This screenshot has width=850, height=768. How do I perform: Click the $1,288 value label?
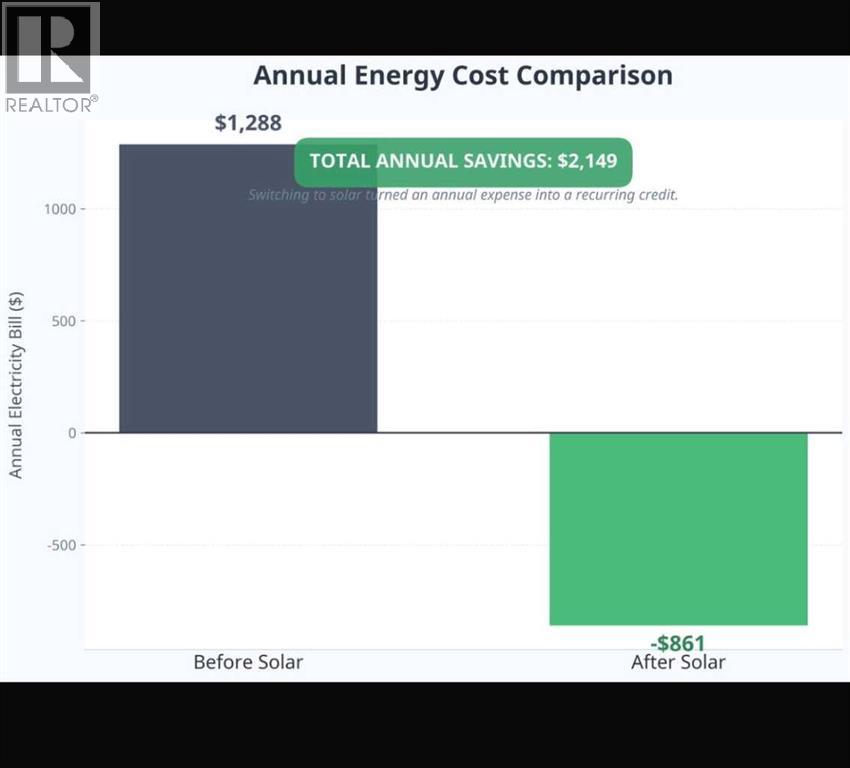click(248, 123)
